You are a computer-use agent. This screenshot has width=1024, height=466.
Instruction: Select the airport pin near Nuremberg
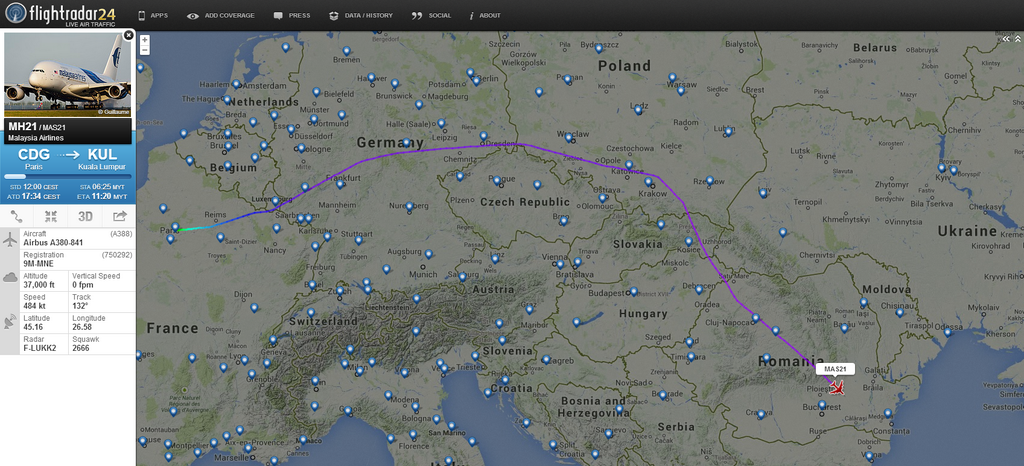(409, 207)
